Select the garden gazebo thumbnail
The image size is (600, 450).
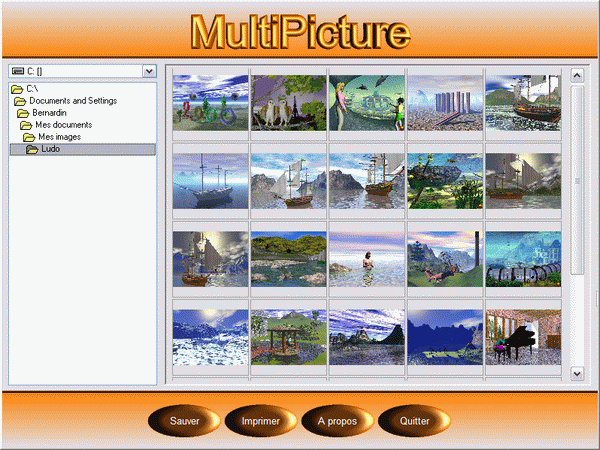pyautogui.click(x=289, y=337)
